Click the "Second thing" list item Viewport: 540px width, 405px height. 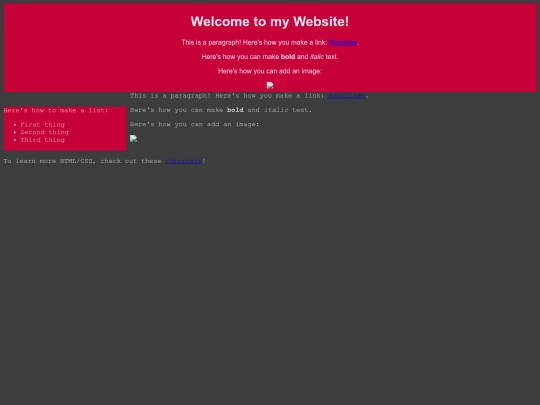[x=44, y=132]
